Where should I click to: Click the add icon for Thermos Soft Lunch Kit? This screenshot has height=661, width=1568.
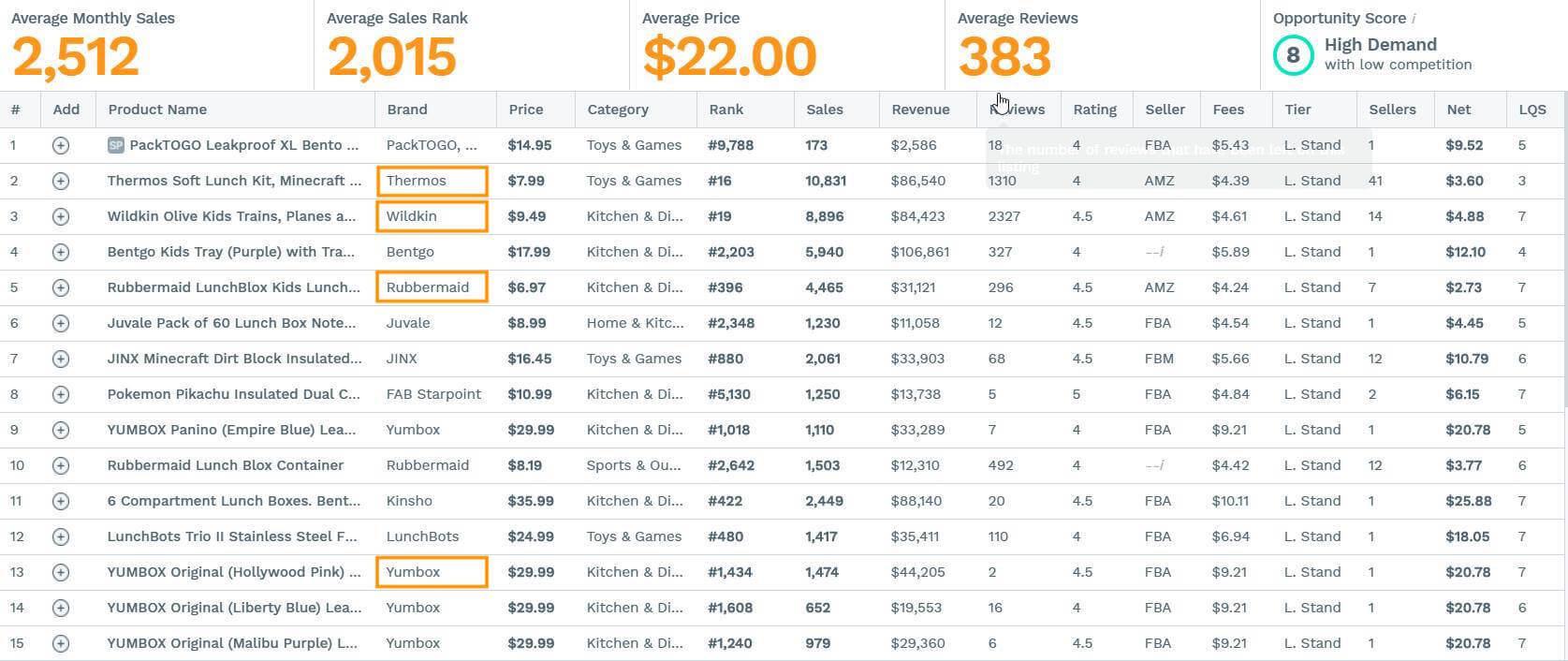[61, 181]
